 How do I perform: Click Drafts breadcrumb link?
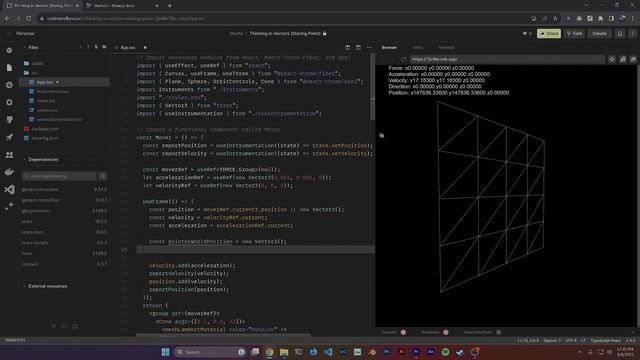coord(236,33)
